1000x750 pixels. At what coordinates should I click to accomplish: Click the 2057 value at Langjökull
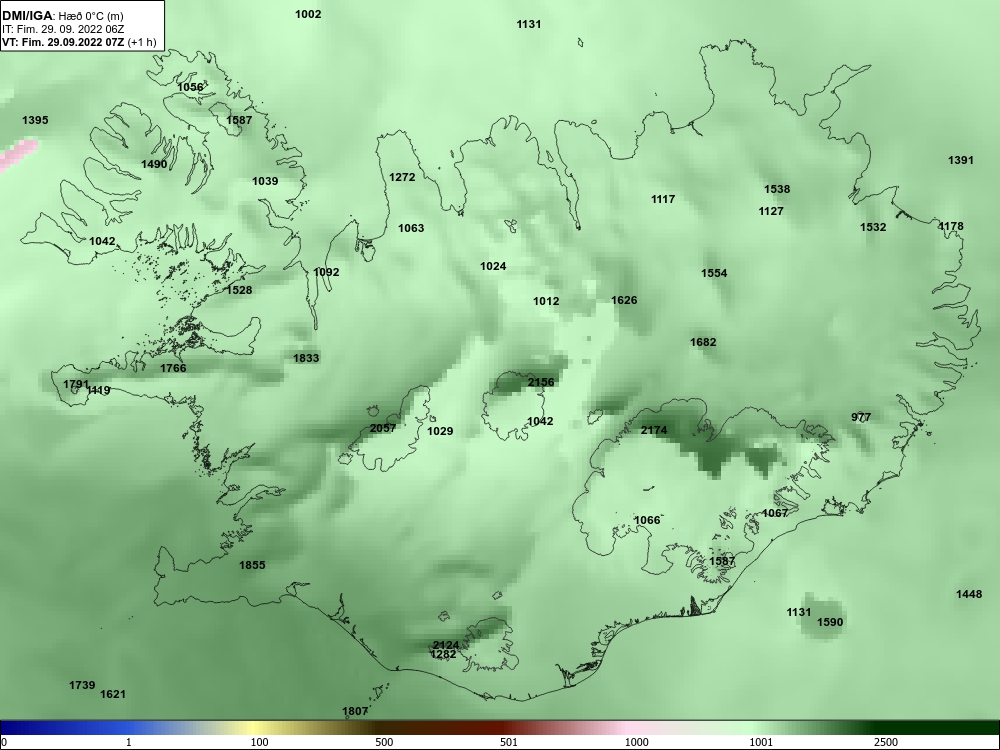[383, 428]
